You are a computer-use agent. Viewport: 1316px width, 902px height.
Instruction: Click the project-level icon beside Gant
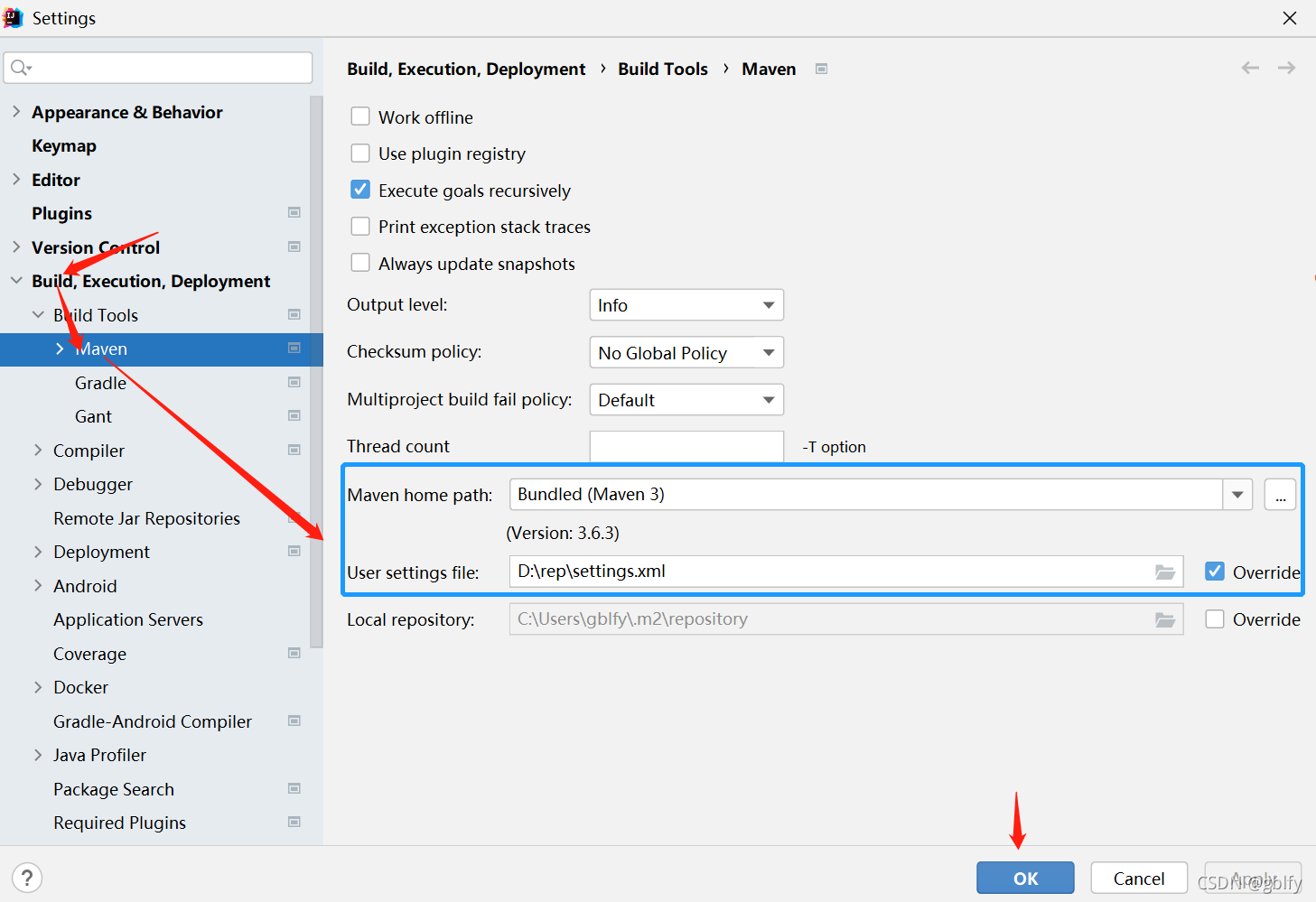(x=294, y=415)
